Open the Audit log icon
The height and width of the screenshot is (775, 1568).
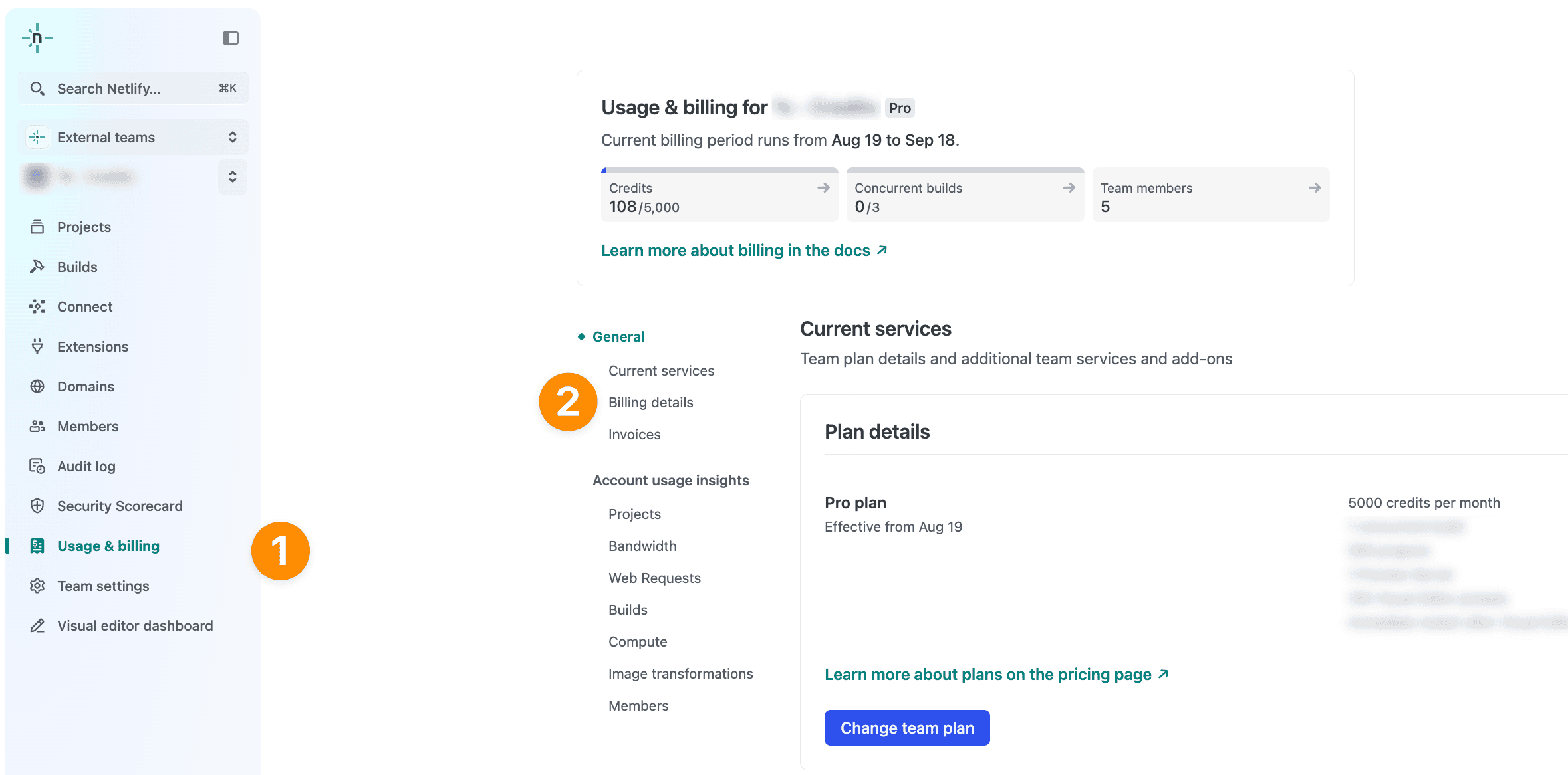pos(37,466)
